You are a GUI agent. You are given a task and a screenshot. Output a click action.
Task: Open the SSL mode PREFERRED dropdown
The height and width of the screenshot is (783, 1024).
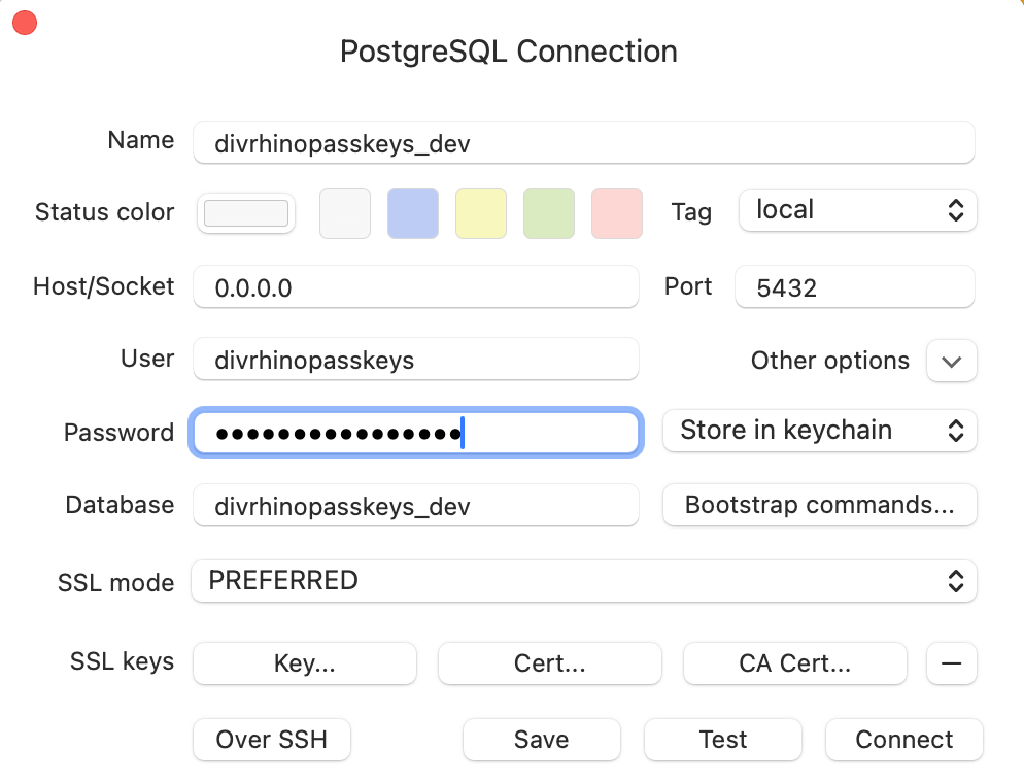coord(584,581)
